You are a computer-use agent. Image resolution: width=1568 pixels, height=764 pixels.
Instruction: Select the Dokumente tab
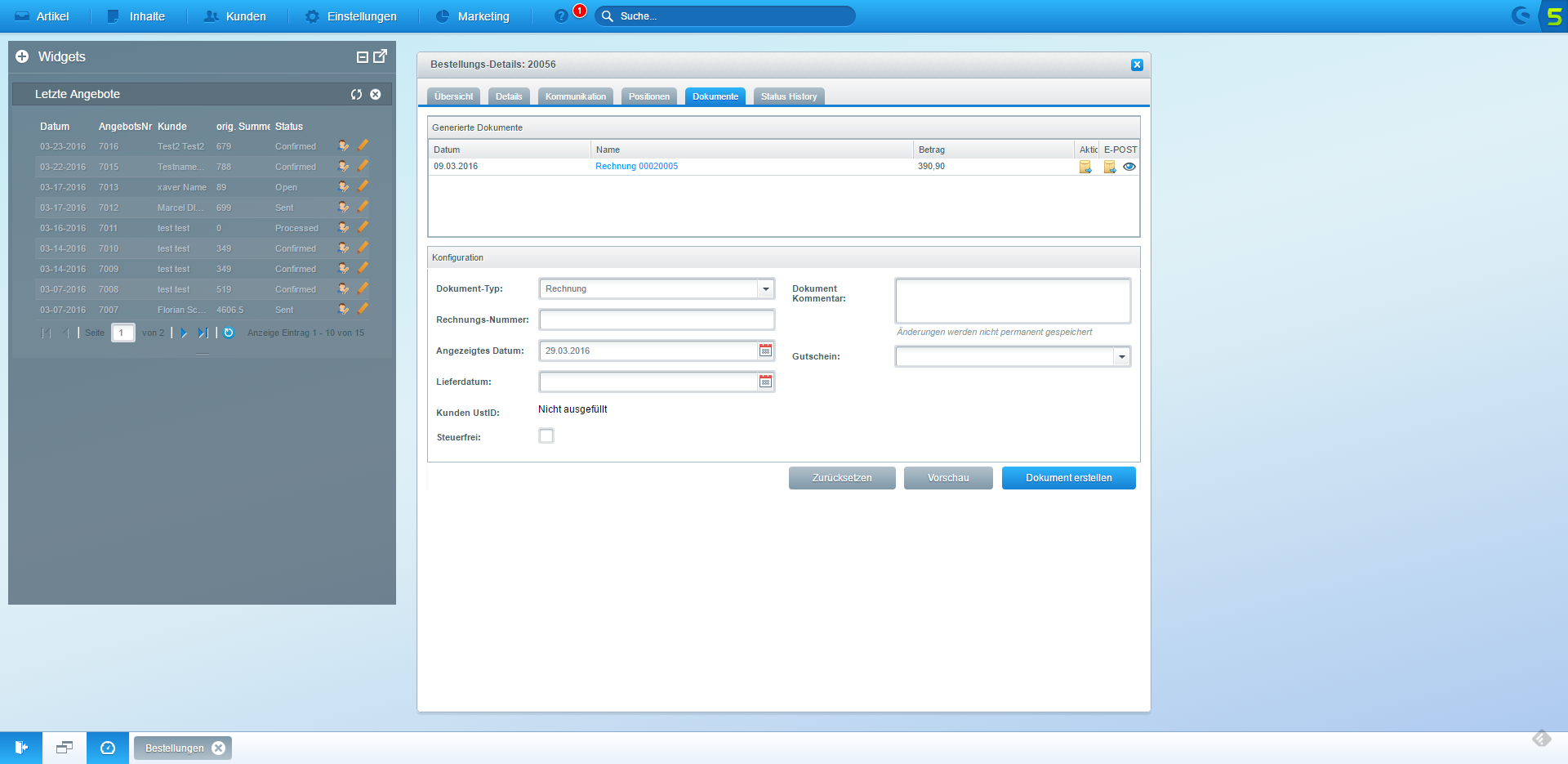point(715,96)
